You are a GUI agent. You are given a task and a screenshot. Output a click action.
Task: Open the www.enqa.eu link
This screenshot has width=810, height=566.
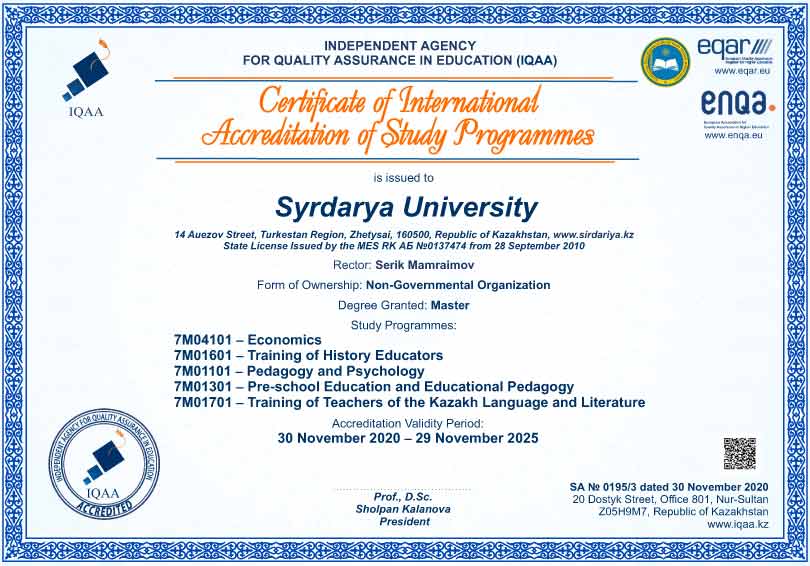(x=734, y=134)
